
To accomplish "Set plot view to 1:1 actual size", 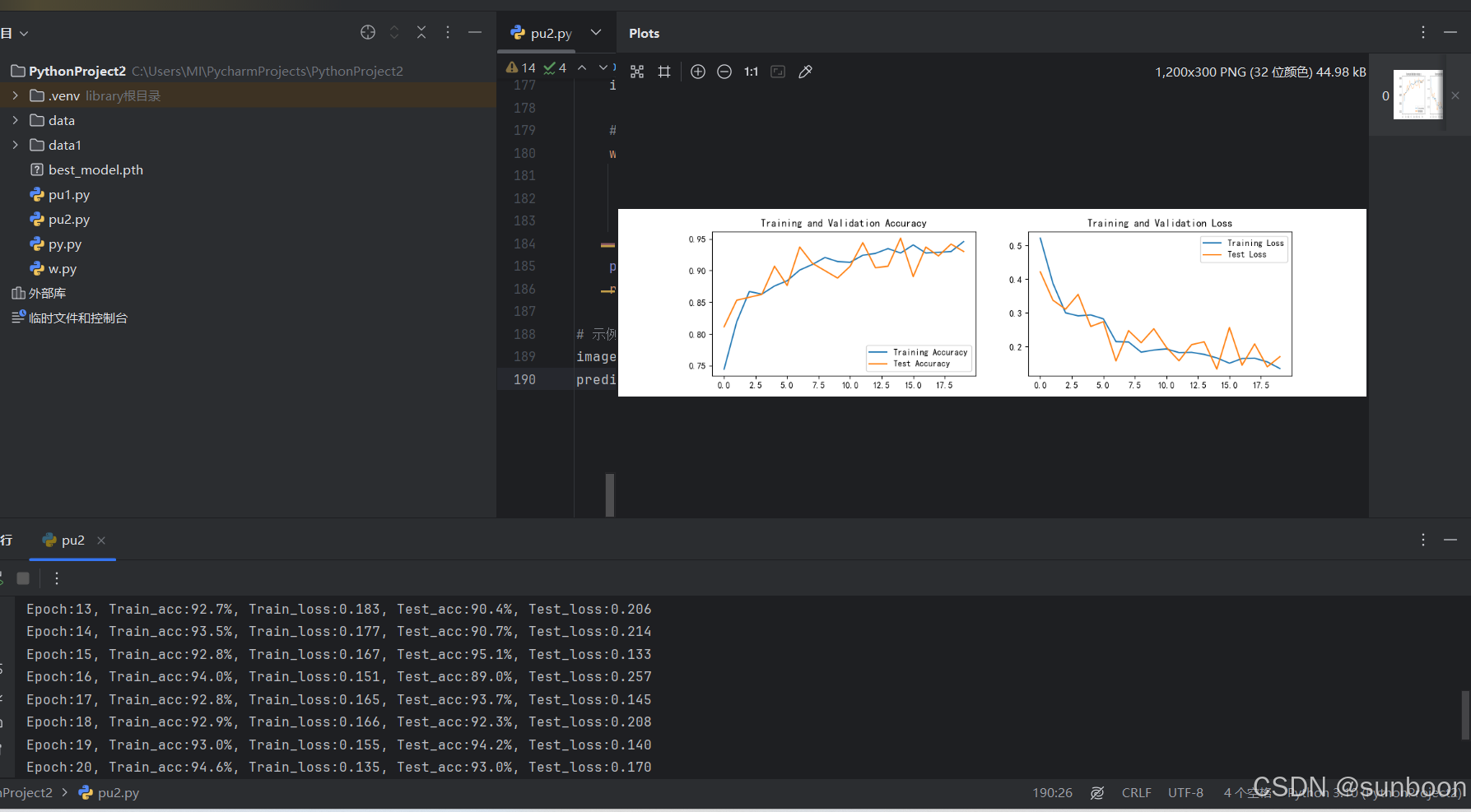I will coord(751,72).
